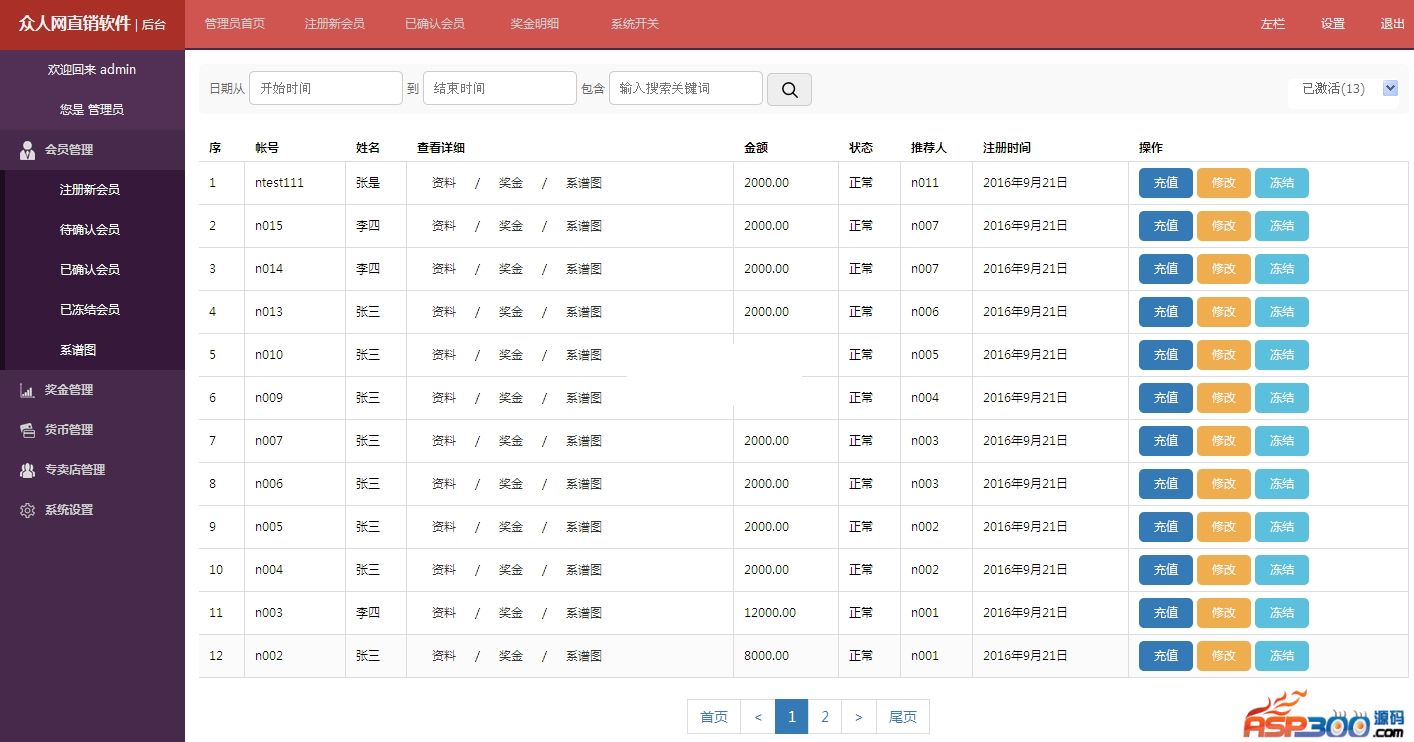This screenshot has height=742, width=1414.
Task: Open 系统设置 gear section
Action: pyautogui.click(x=68, y=510)
